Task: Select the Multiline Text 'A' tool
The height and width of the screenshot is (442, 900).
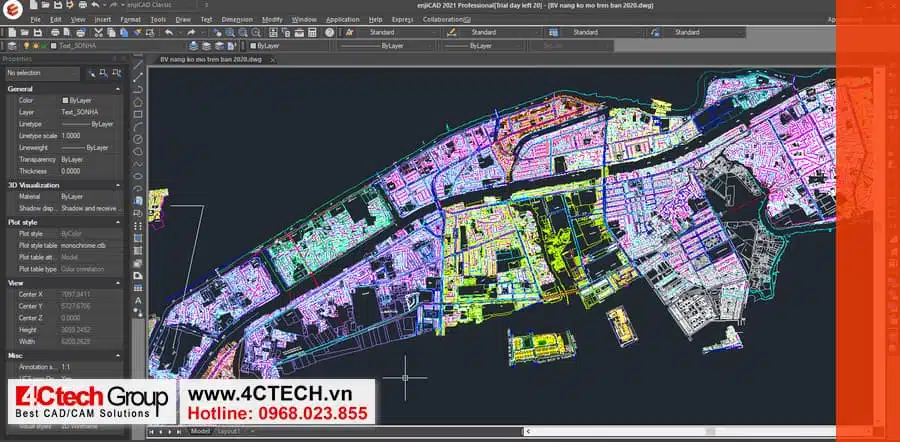Action: pyautogui.click(x=138, y=300)
